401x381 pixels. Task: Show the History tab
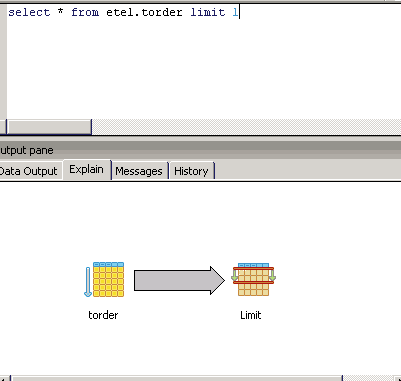(x=191, y=171)
